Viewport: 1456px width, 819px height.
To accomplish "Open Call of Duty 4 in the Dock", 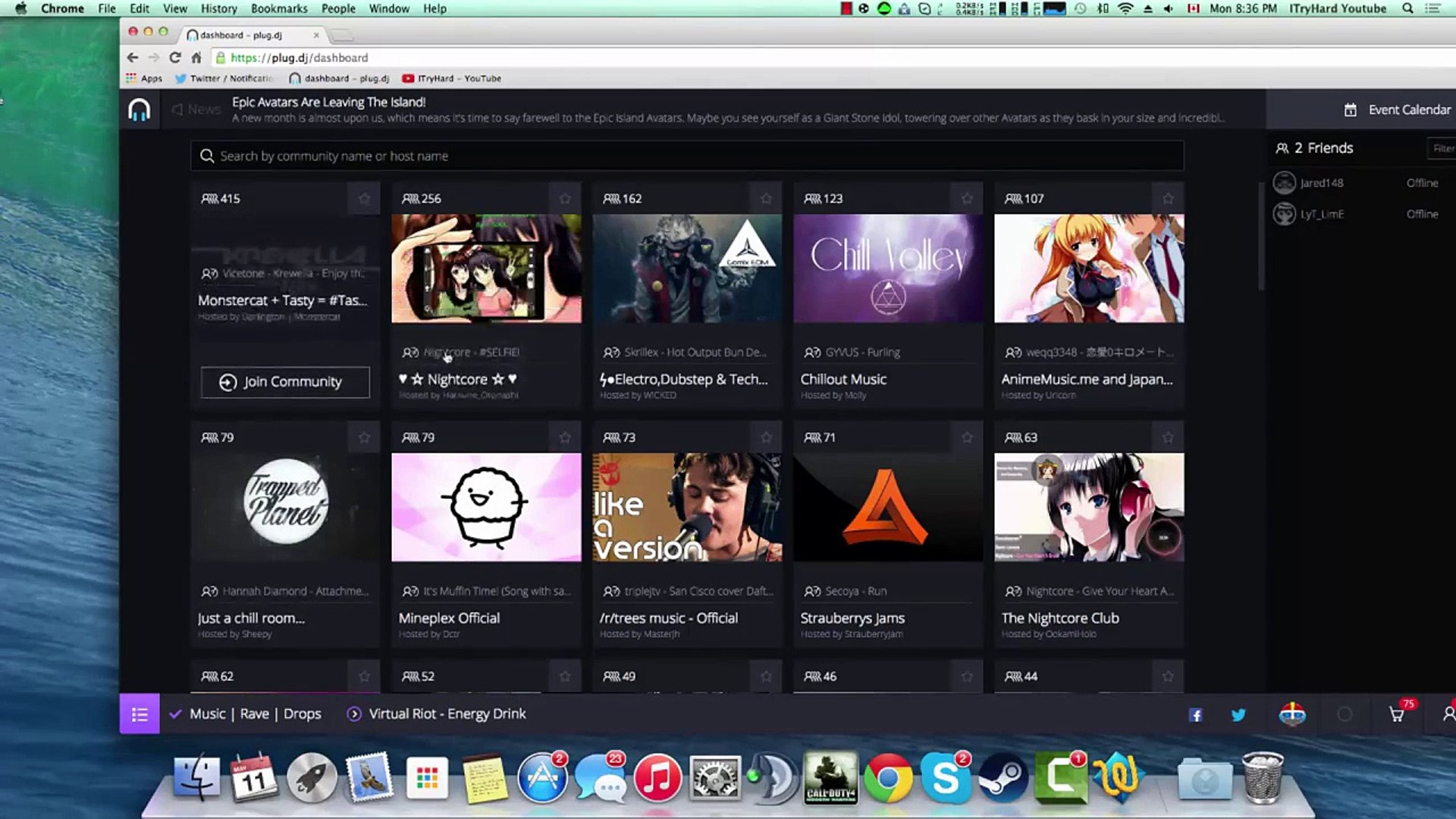I will [830, 778].
